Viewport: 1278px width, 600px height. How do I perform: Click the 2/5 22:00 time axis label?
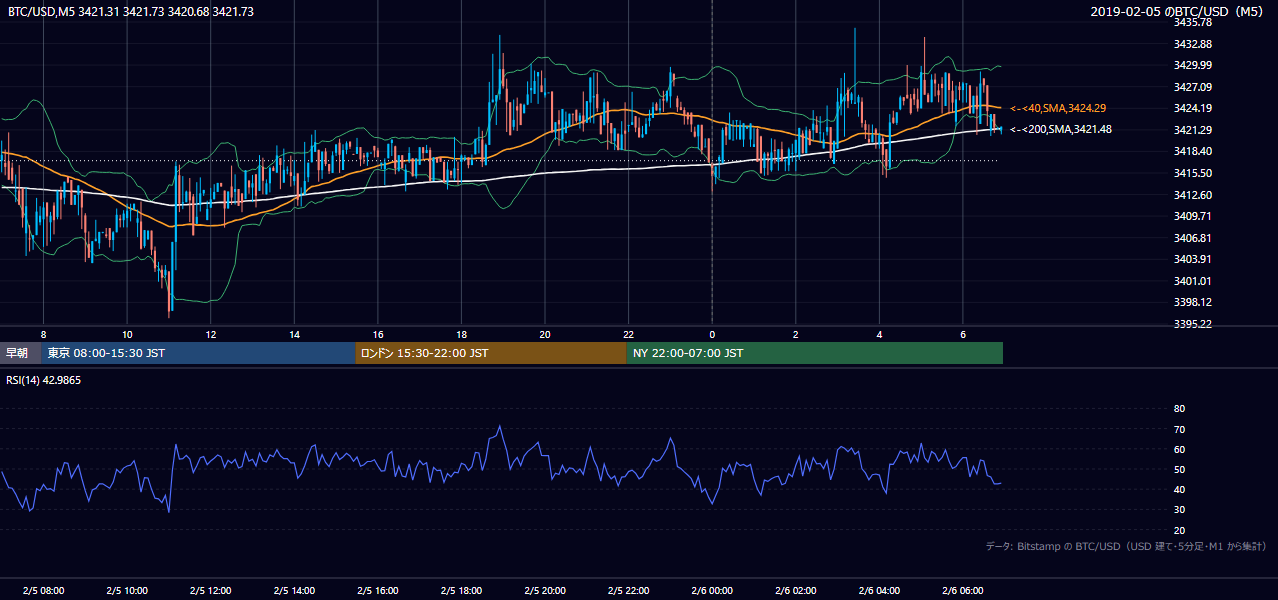(x=629, y=590)
